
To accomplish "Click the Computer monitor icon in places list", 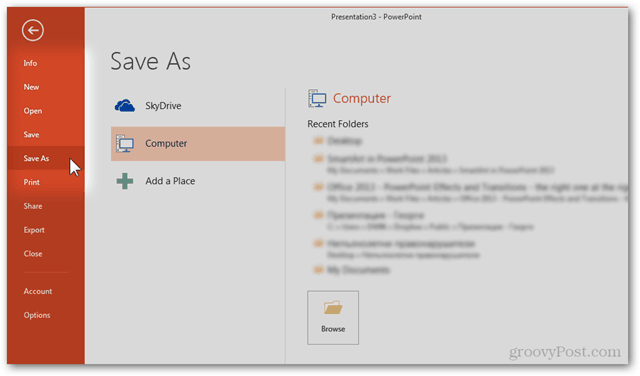I will click(x=124, y=144).
